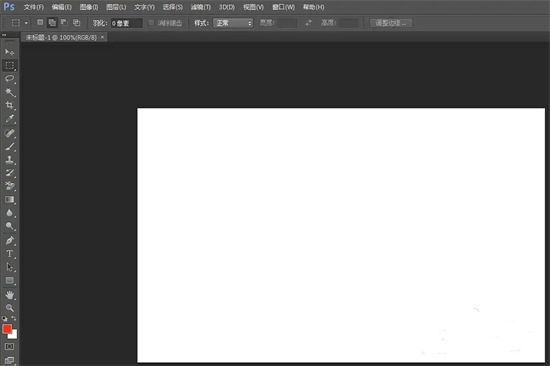550x366 pixels.
Task: Select the Hand tool
Action: pos(9,295)
